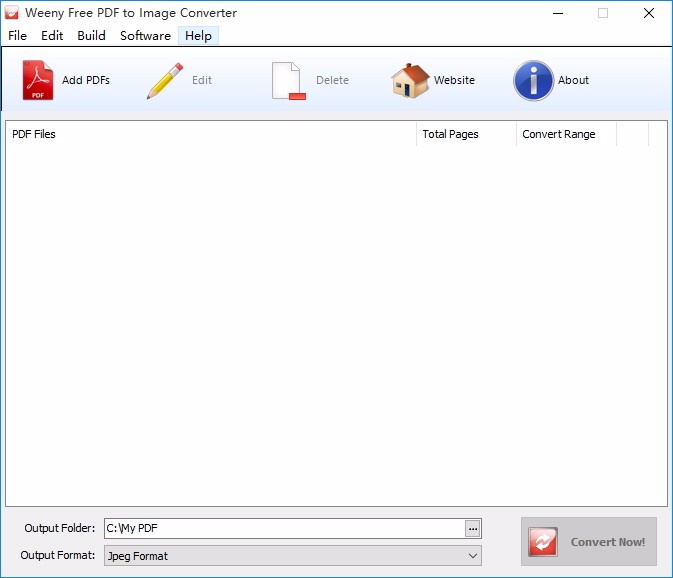
Task: Click the Delete page icon
Action: pos(288,81)
